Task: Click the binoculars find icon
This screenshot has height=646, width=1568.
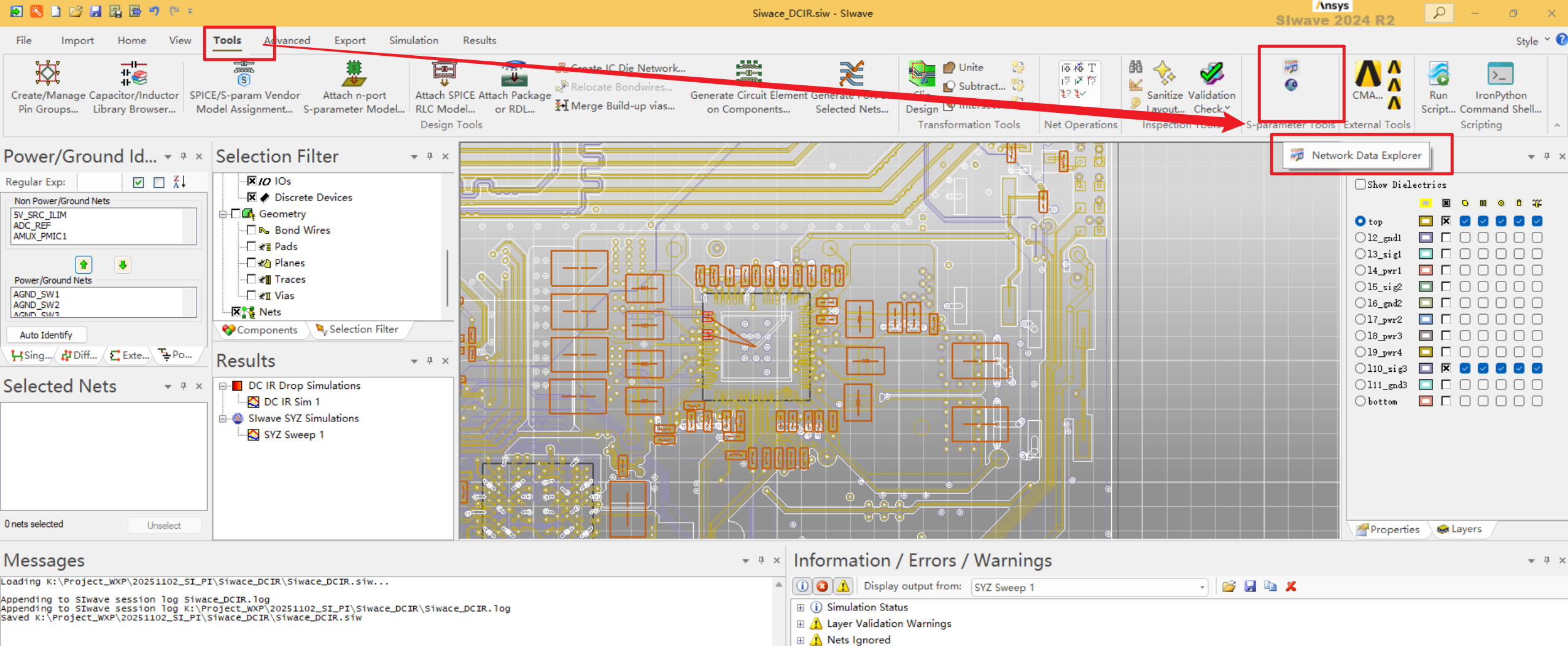Action: tap(1136, 67)
